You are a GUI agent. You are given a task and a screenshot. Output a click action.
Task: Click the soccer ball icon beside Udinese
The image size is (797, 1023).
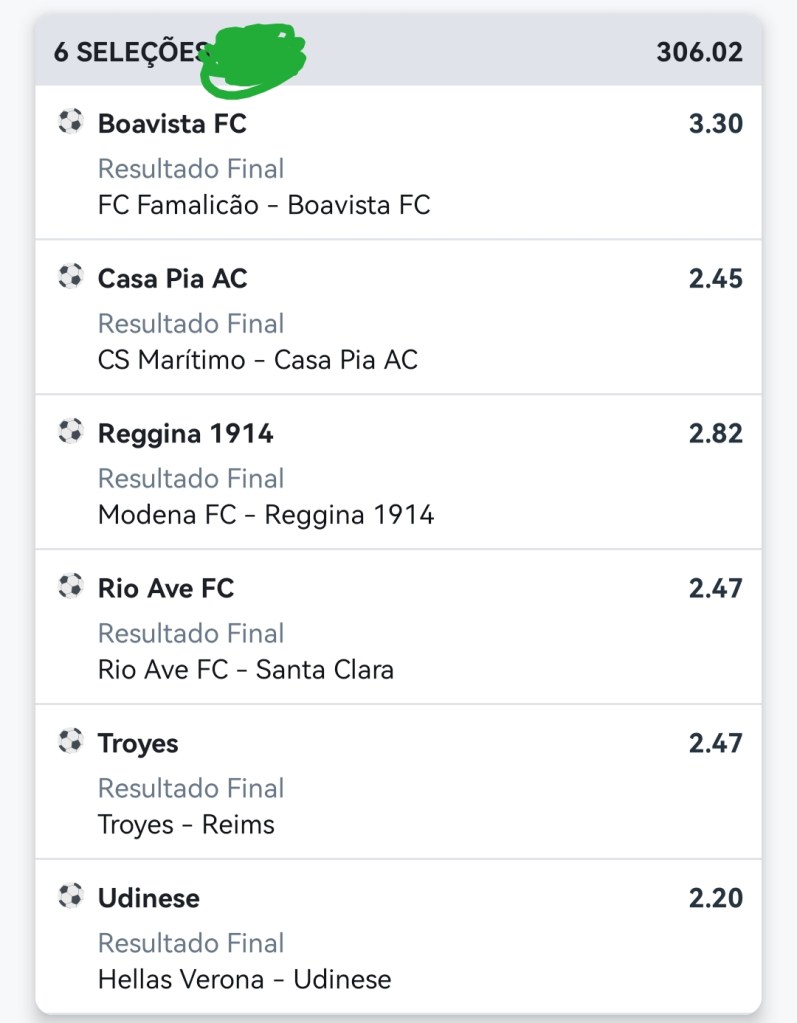click(x=70, y=897)
